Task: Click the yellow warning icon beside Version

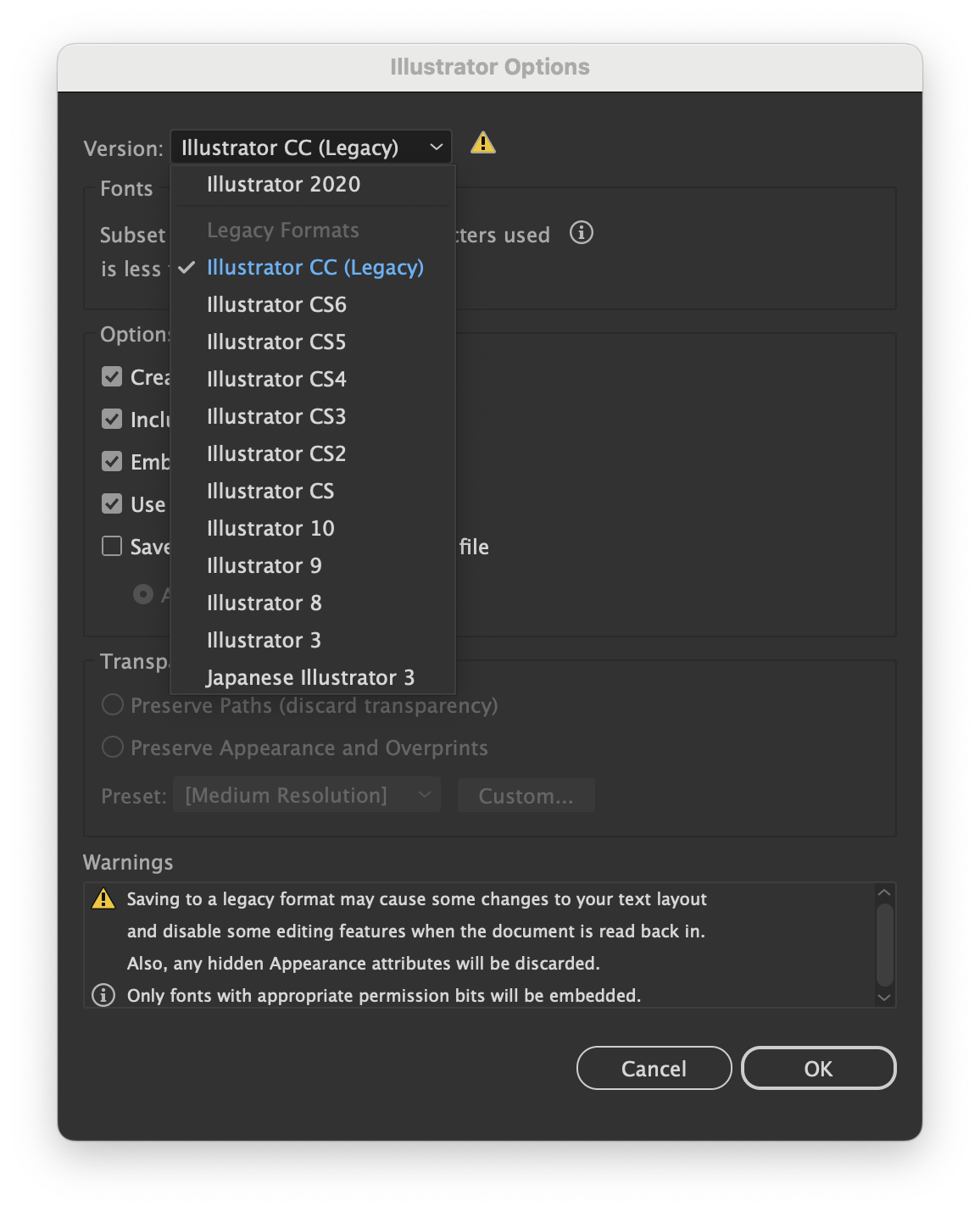Action: (x=482, y=142)
